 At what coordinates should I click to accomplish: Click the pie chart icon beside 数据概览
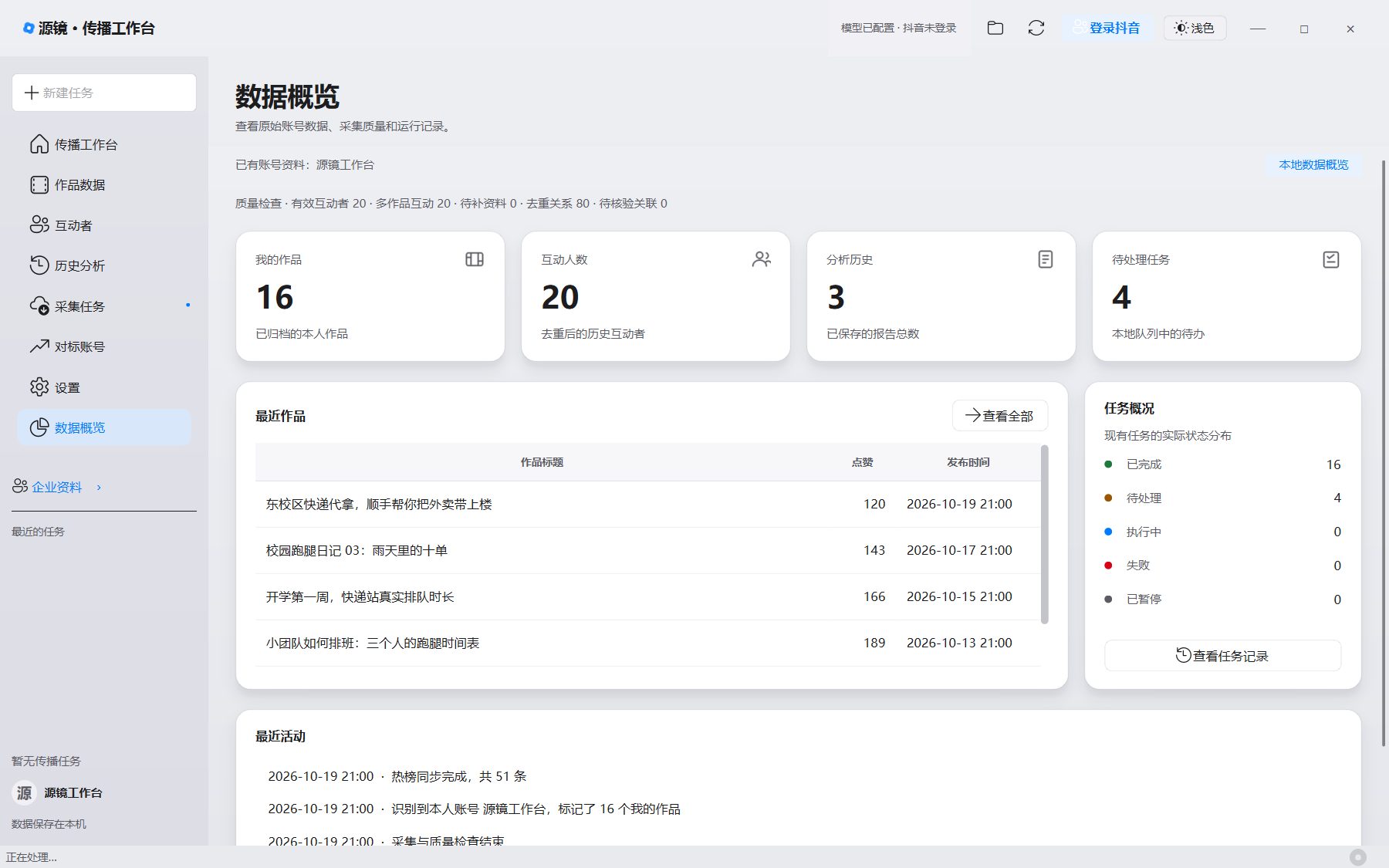tap(39, 427)
